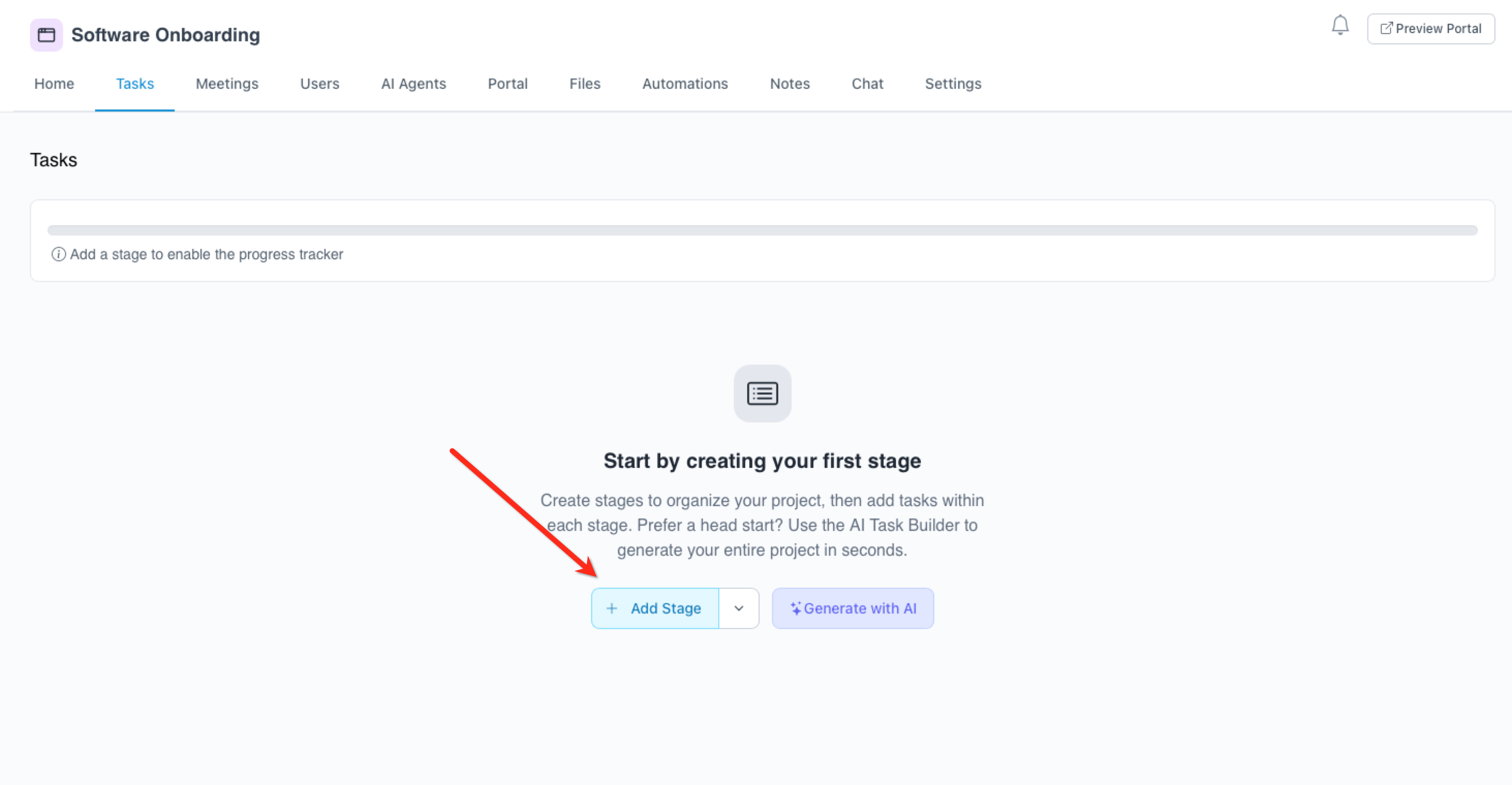Expand the Add Stage dropdown chevron

click(739, 608)
